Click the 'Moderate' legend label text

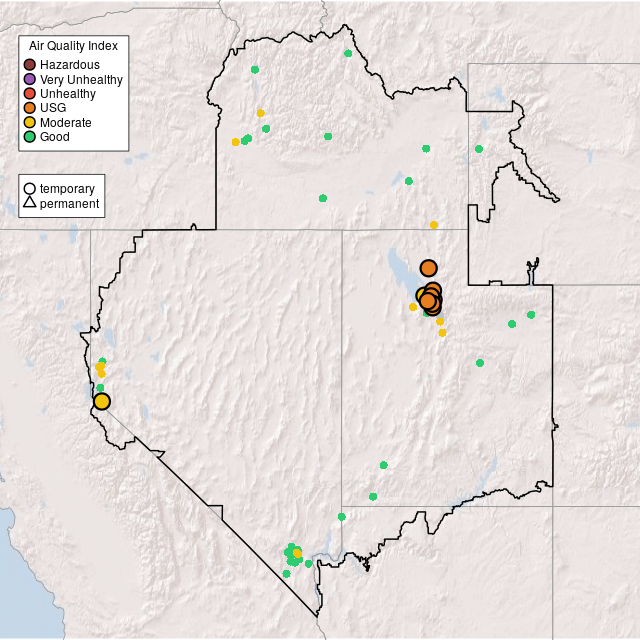[66, 123]
